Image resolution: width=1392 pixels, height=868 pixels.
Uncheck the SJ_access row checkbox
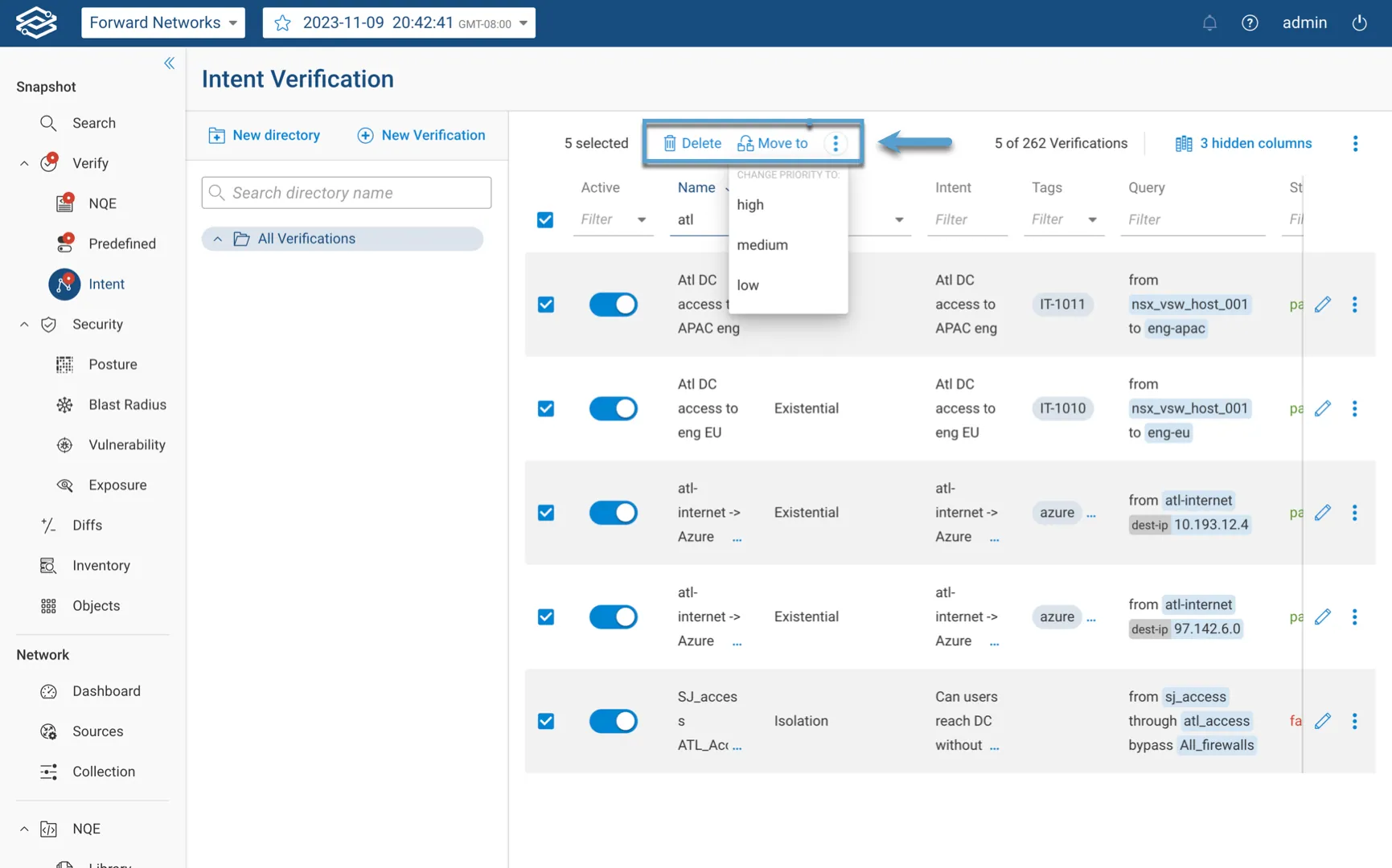click(545, 721)
